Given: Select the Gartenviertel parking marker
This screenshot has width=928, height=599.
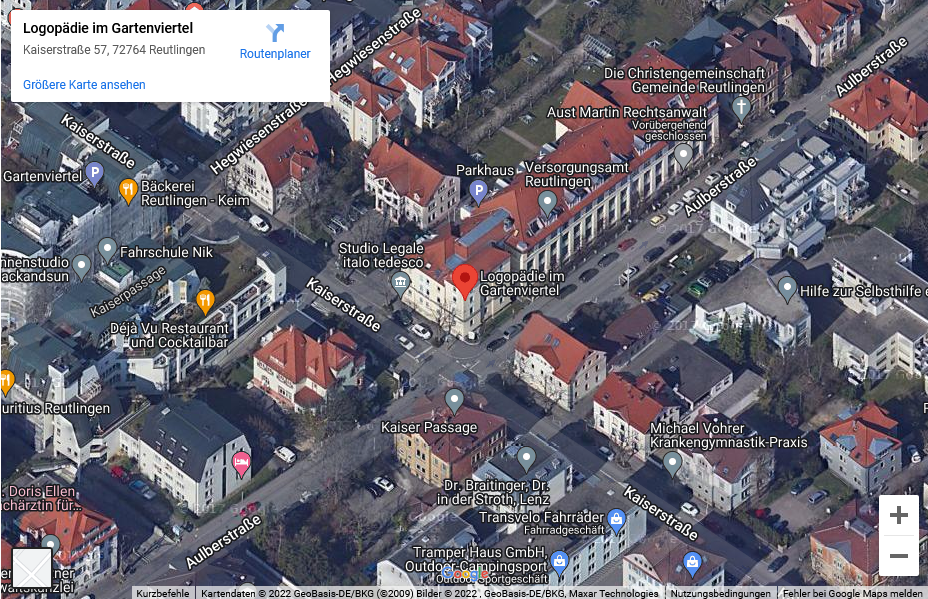Looking at the screenshot, I should [95, 174].
